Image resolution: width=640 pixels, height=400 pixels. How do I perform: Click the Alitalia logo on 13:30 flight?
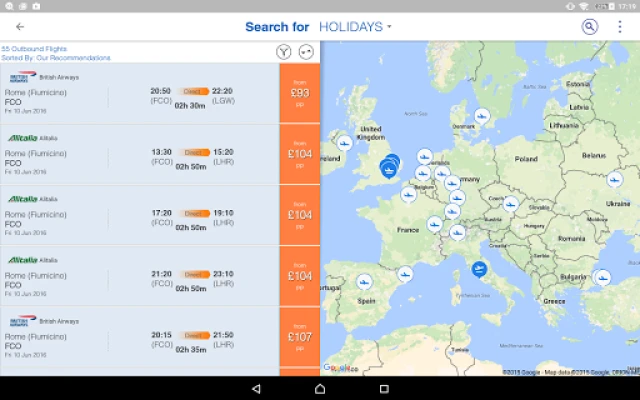pos(23,138)
